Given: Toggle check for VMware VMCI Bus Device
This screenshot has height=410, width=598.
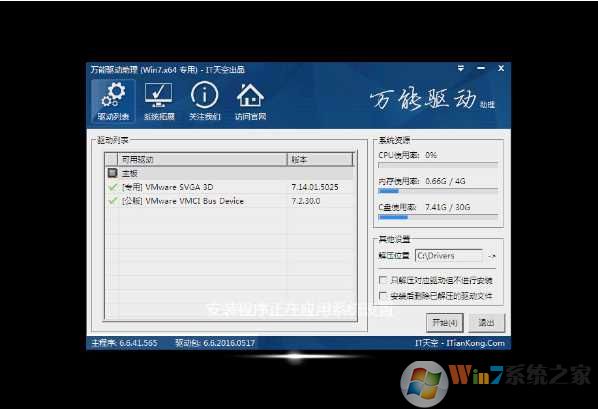Looking at the screenshot, I should (x=113, y=201).
